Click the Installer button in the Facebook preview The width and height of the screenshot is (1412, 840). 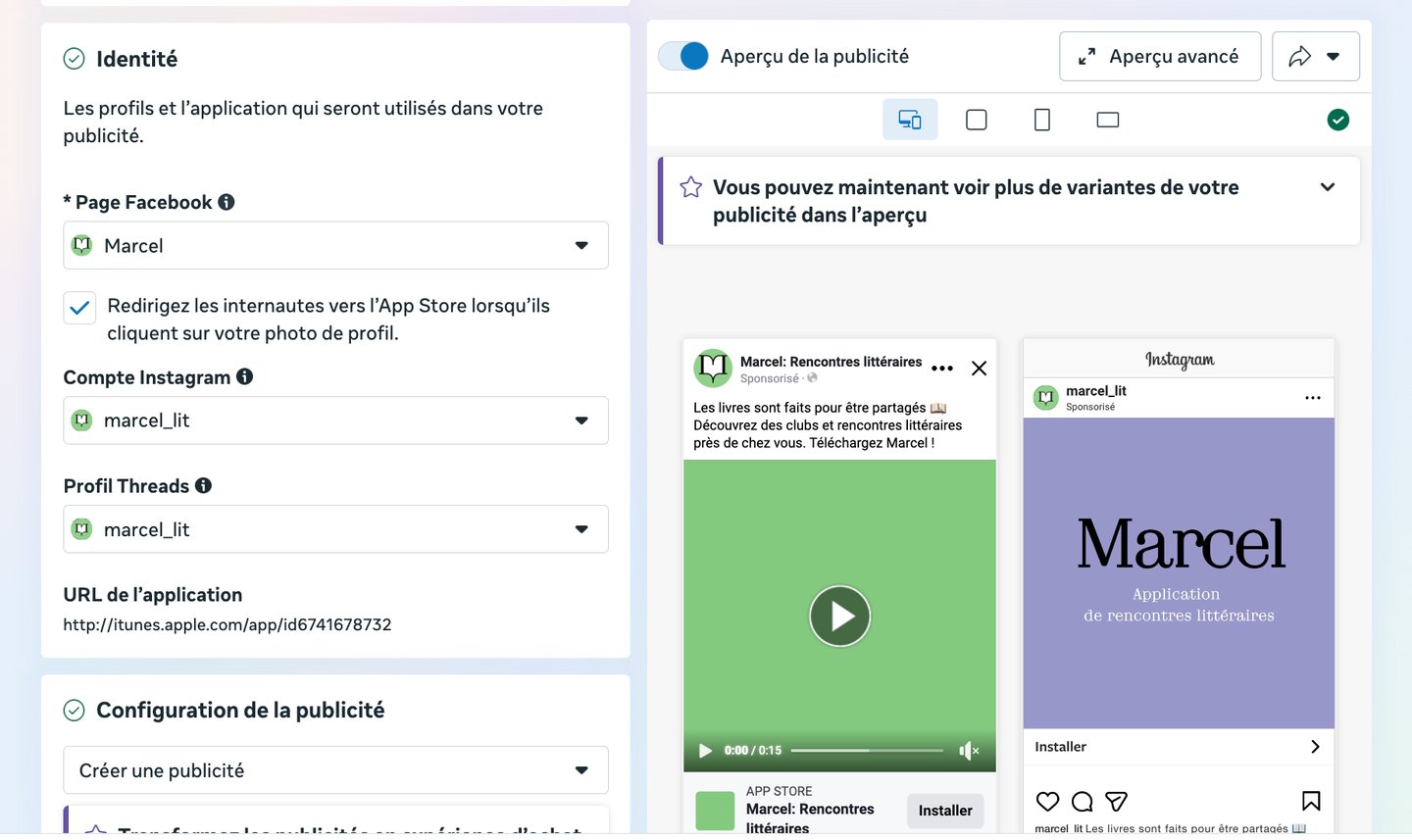[x=945, y=811]
